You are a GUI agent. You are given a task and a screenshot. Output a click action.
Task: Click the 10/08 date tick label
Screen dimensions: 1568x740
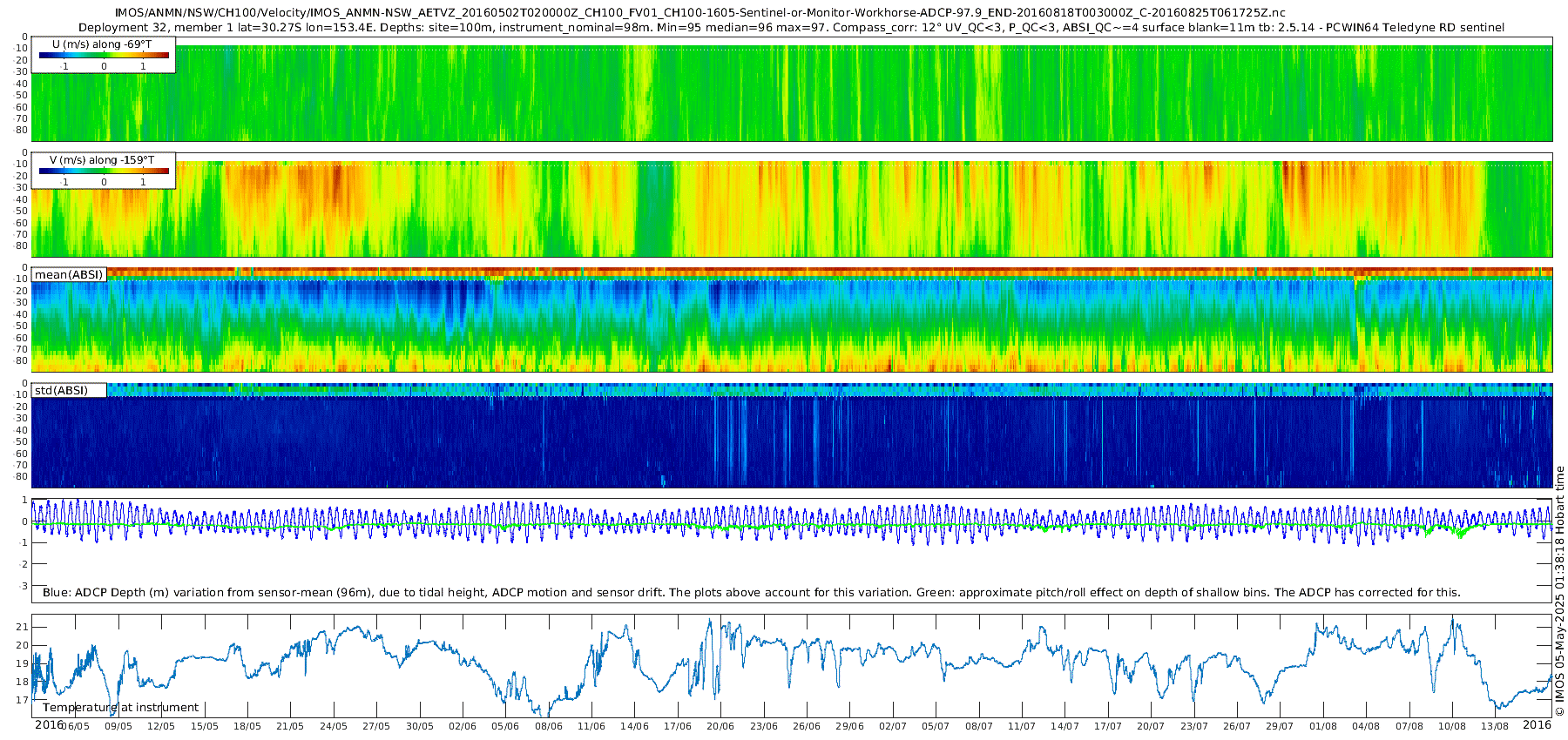point(1451,726)
